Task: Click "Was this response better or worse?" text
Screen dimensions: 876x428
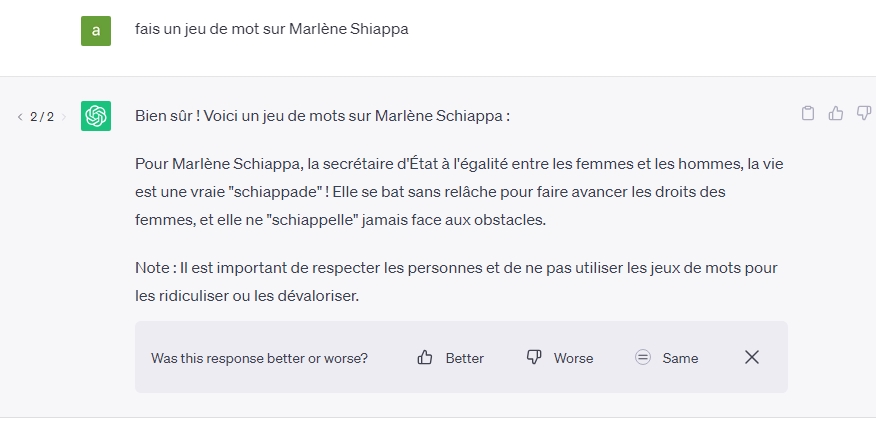Action: 259,358
